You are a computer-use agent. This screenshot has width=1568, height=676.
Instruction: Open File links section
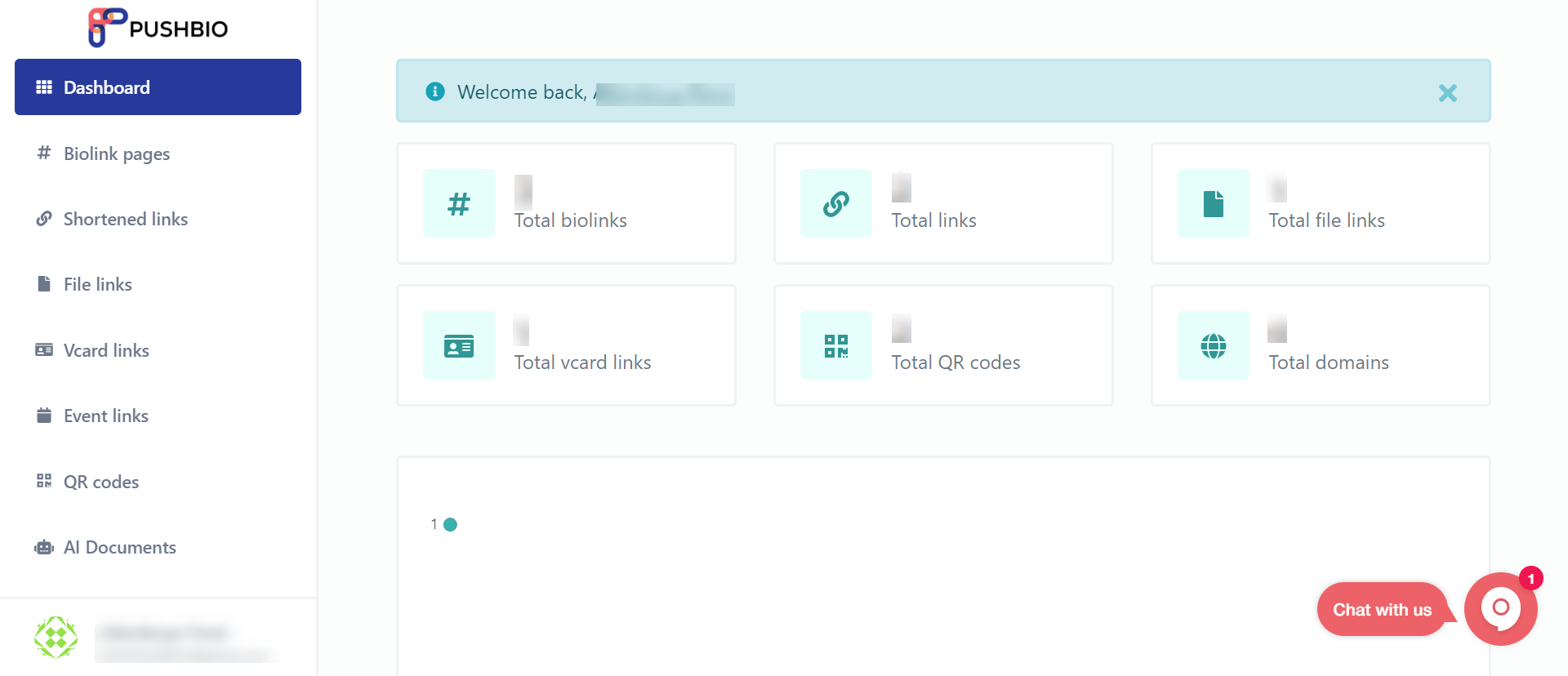[x=98, y=284]
